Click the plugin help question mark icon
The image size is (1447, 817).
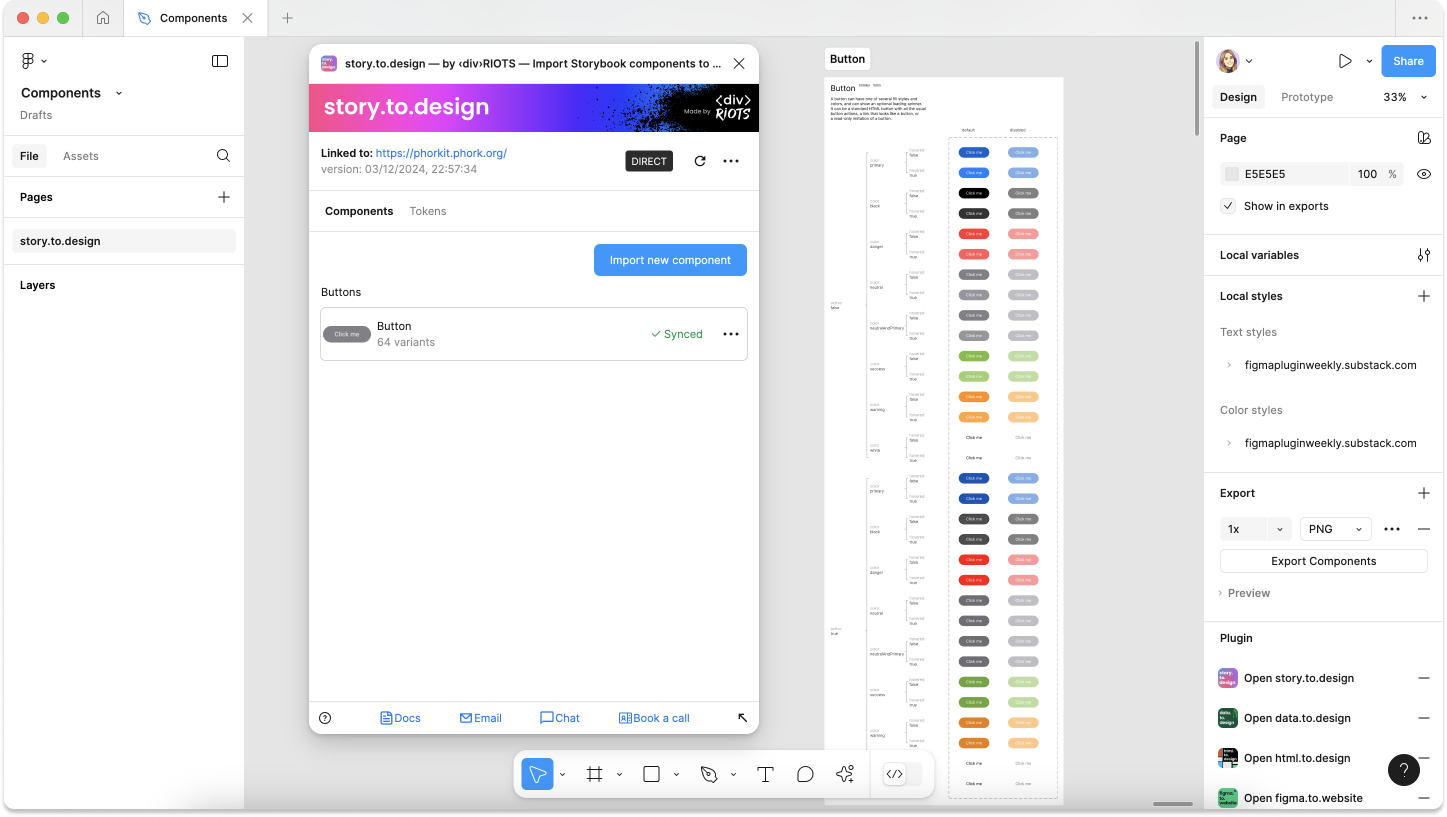(325, 718)
